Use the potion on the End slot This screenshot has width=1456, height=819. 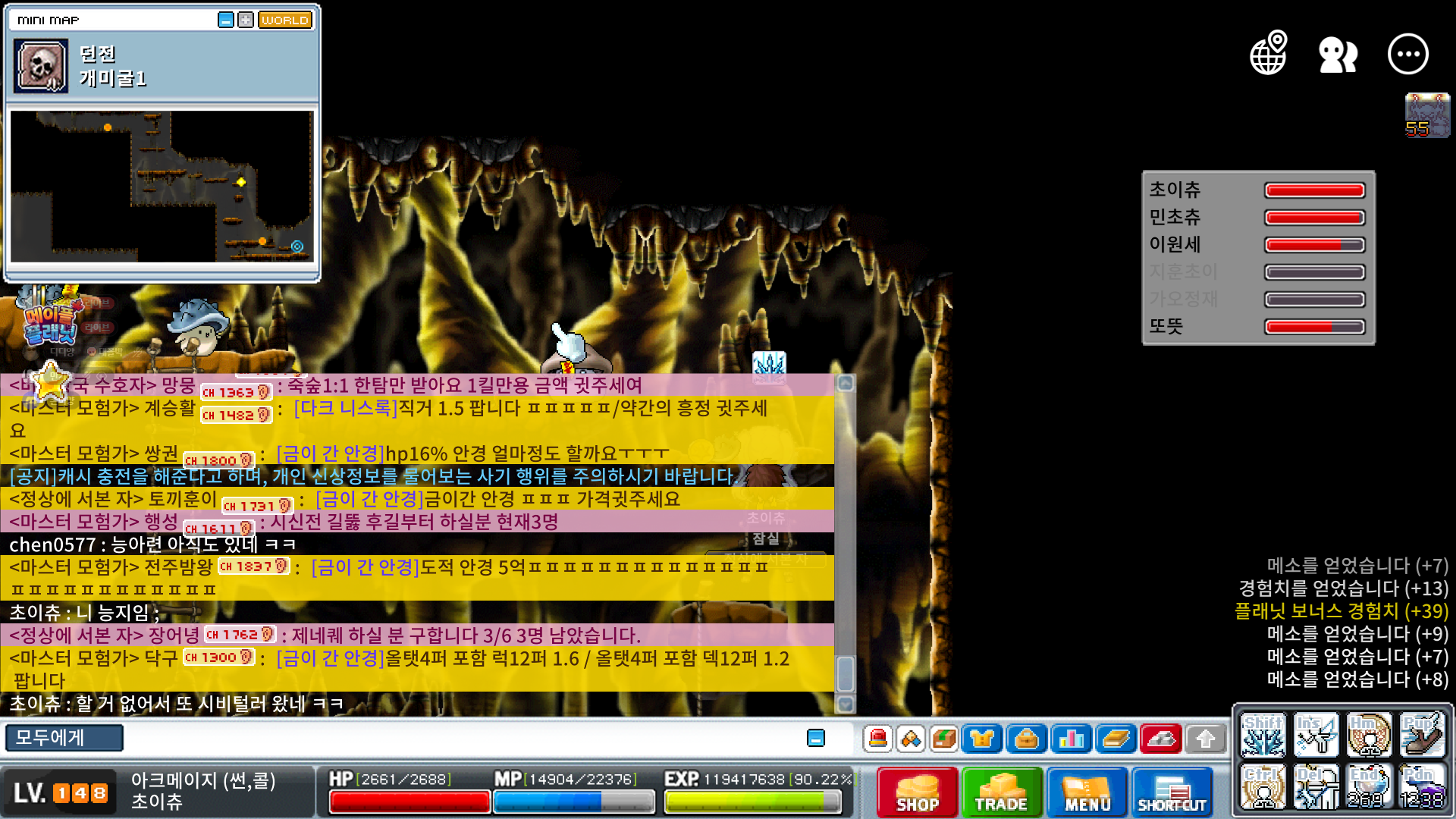(x=1370, y=787)
